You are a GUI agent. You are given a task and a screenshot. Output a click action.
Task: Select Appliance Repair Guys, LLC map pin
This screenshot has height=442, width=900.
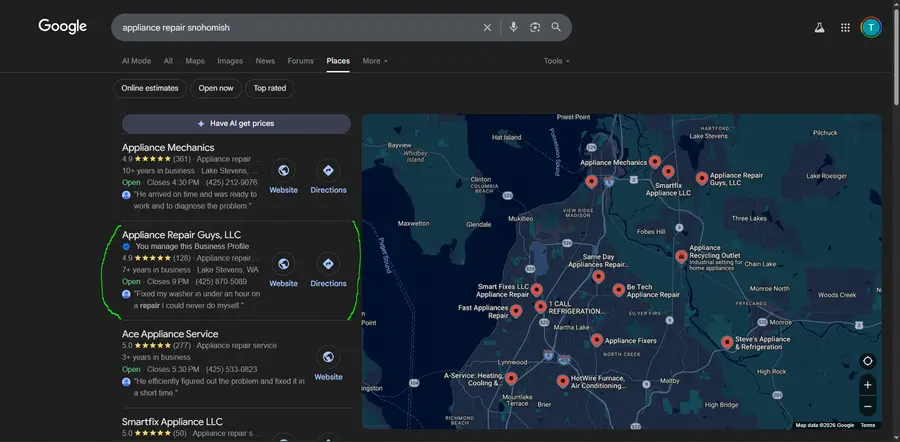(x=701, y=178)
